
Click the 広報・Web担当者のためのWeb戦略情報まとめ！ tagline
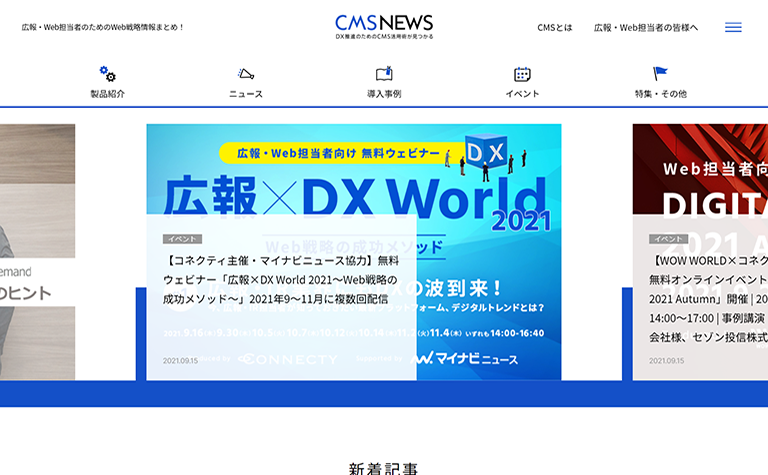[x=103, y=27]
